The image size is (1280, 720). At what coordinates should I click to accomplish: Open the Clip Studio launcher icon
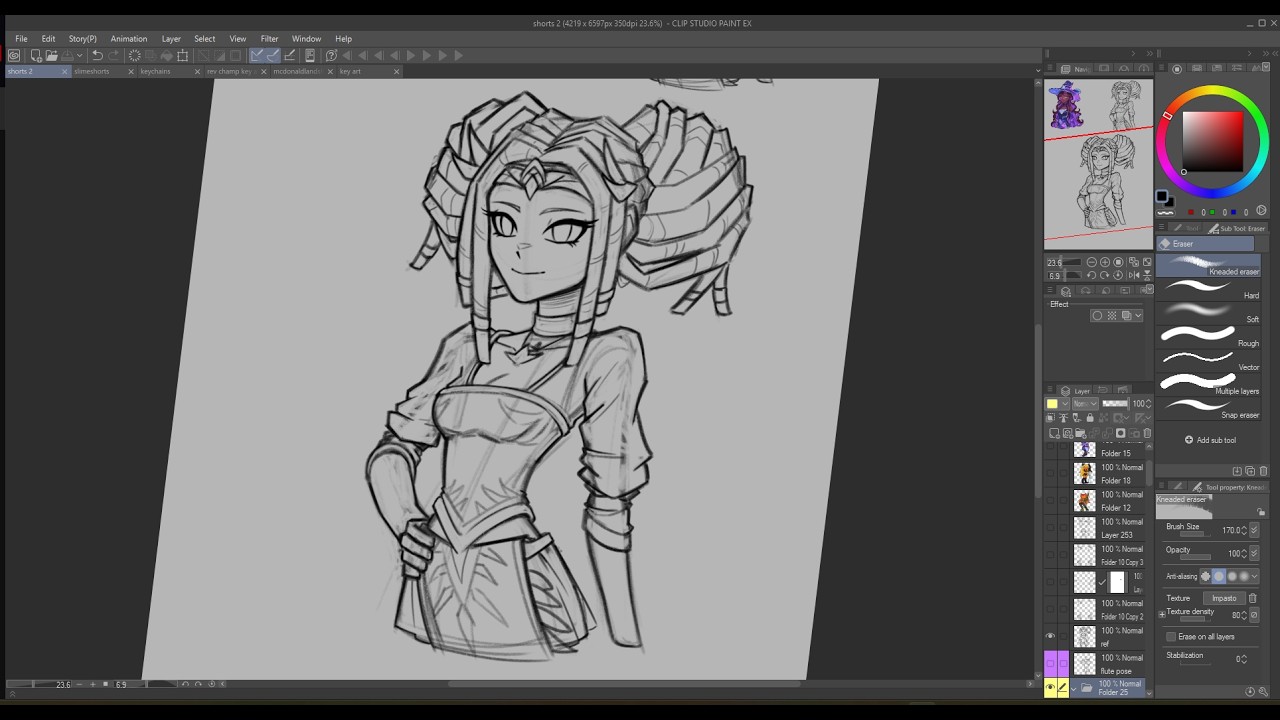tap(14, 55)
